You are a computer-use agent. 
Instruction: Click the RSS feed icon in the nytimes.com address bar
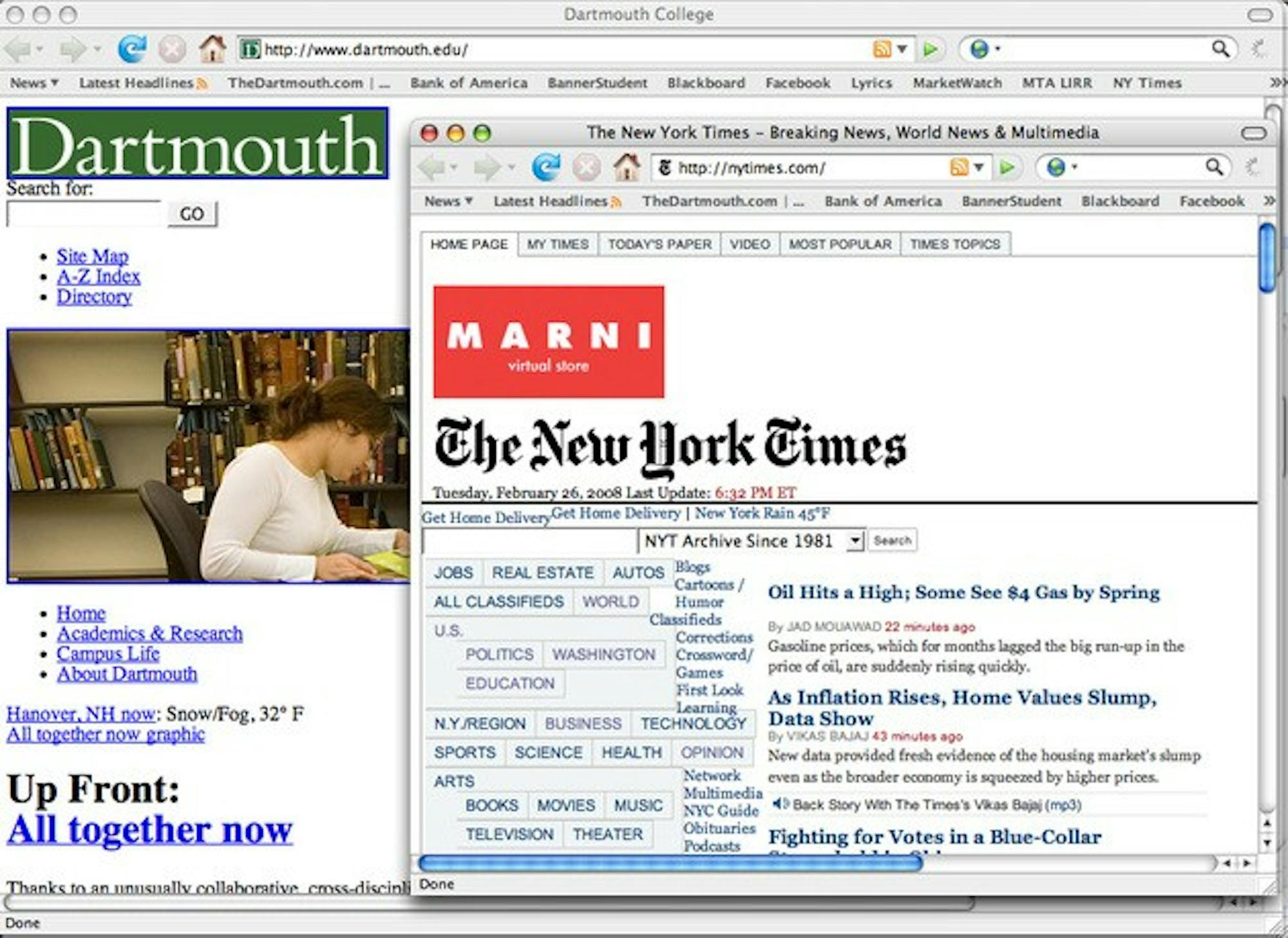pos(959,167)
